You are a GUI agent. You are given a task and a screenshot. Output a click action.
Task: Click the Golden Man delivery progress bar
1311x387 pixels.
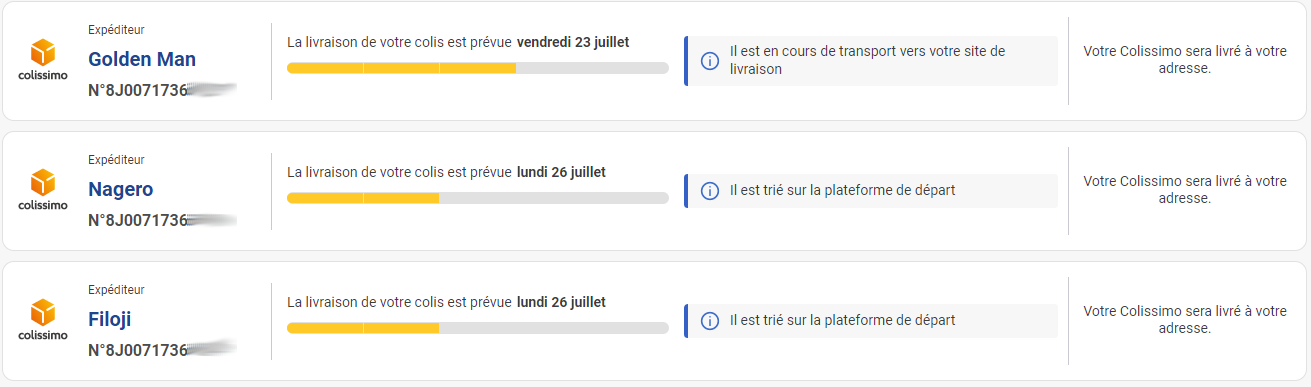click(478, 68)
